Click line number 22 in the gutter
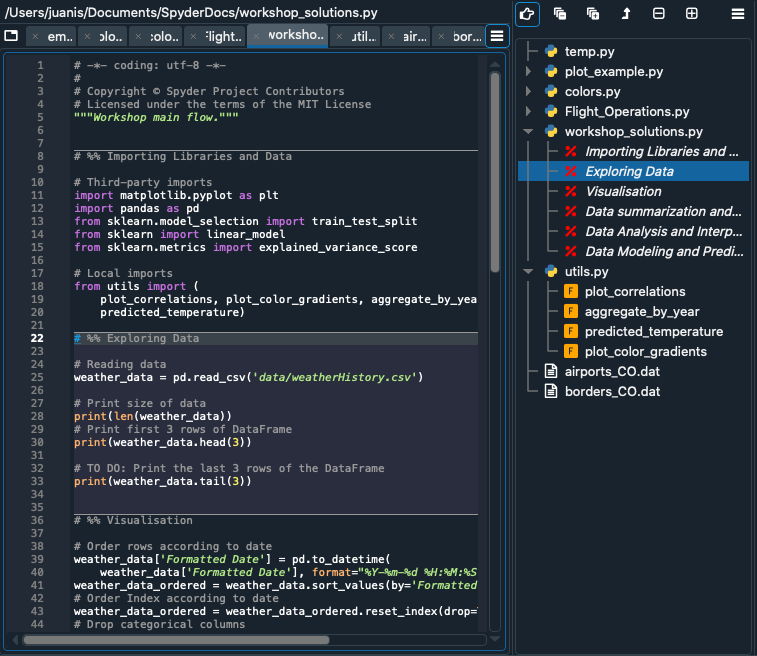Screen dimensions: 757x656 tap(37, 338)
